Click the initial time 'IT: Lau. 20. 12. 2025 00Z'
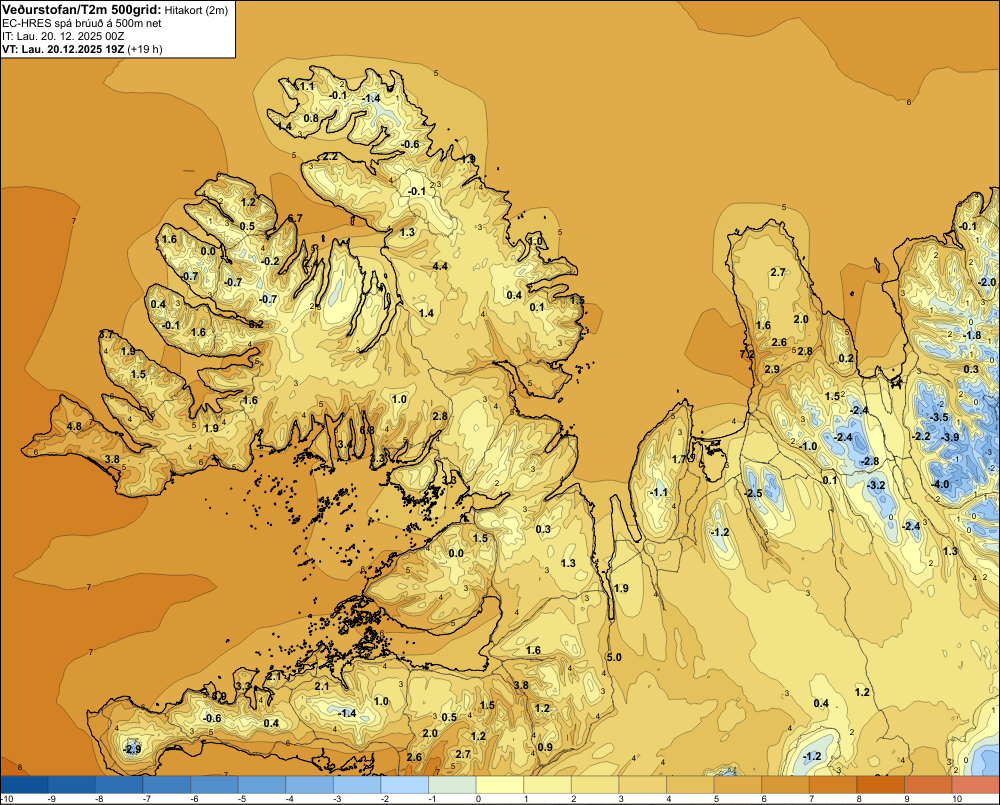1000x805 pixels. coord(63,36)
